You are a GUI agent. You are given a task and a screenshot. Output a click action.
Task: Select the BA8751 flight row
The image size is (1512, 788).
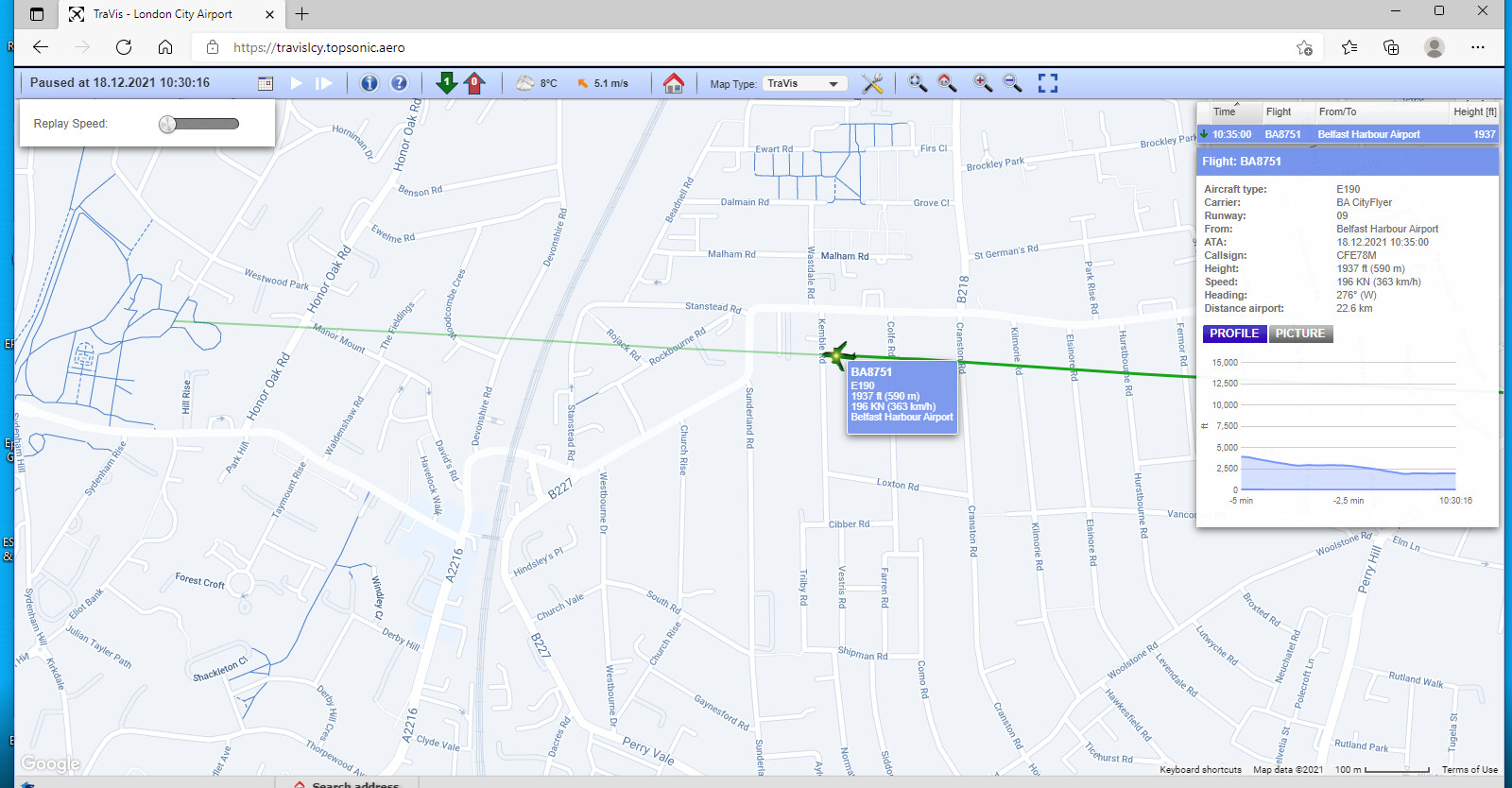pos(1348,134)
